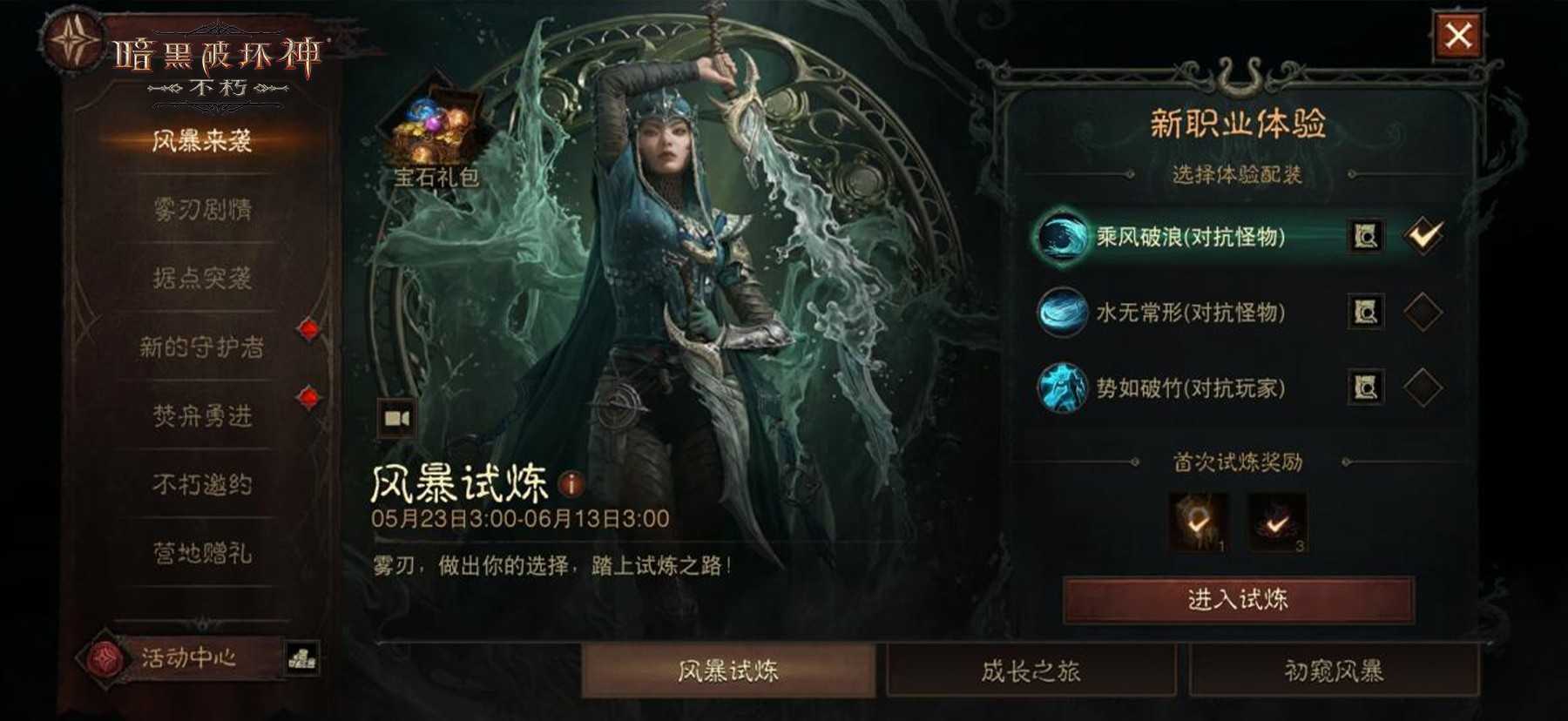Switch to the 成长之旅 tab
1568x721 pixels.
click(1031, 670)
